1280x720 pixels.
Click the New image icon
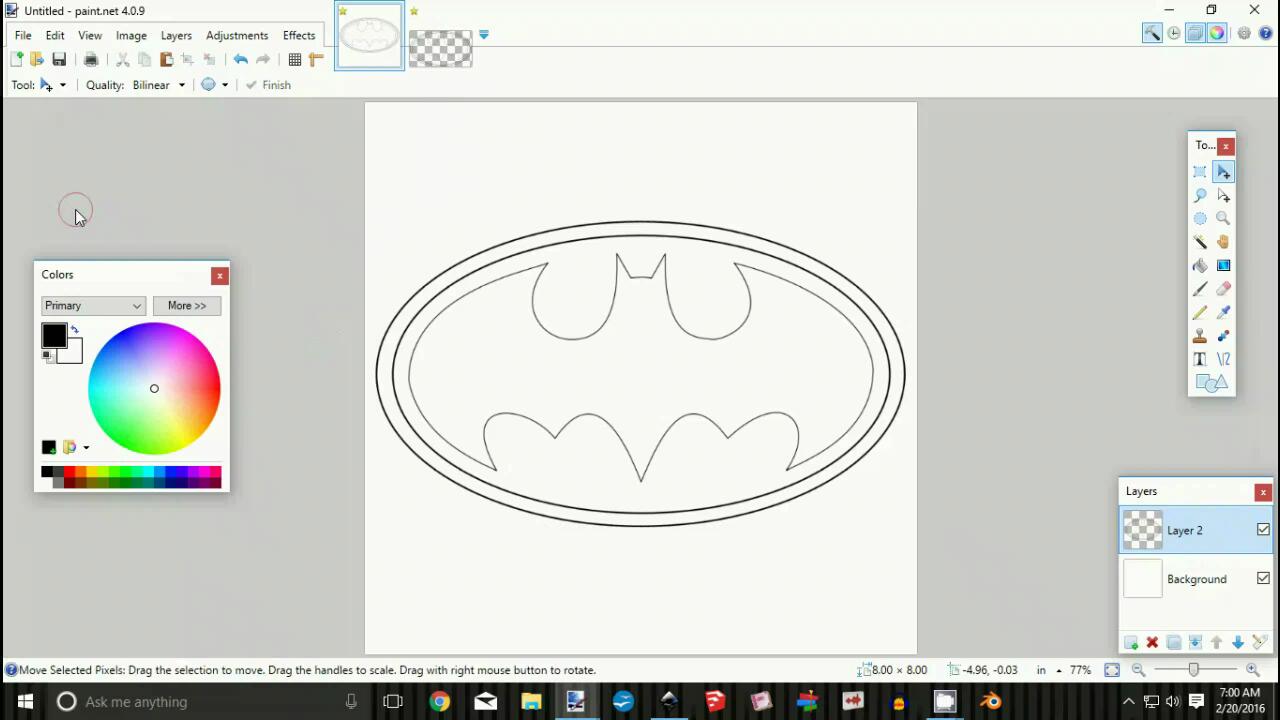point(16,60)
